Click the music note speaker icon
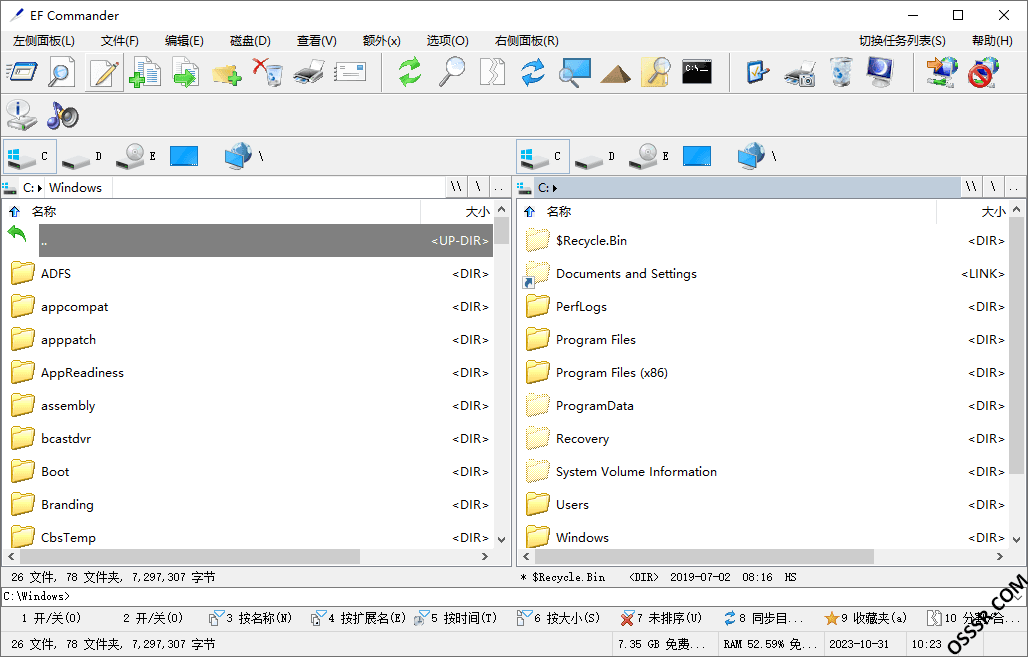Screen dimensions: 1028x657 [x=62, y=115]
